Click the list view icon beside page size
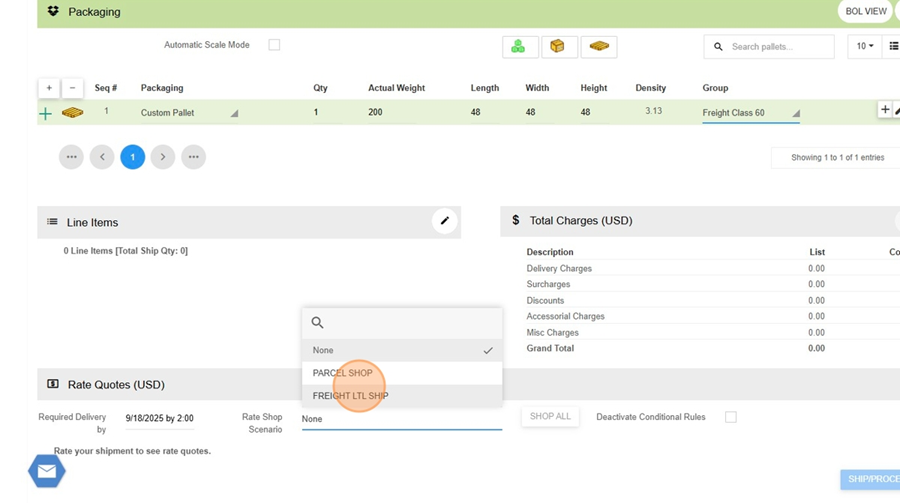The width and height of the screenshot is (900, 503). click(x=893, y=47)
